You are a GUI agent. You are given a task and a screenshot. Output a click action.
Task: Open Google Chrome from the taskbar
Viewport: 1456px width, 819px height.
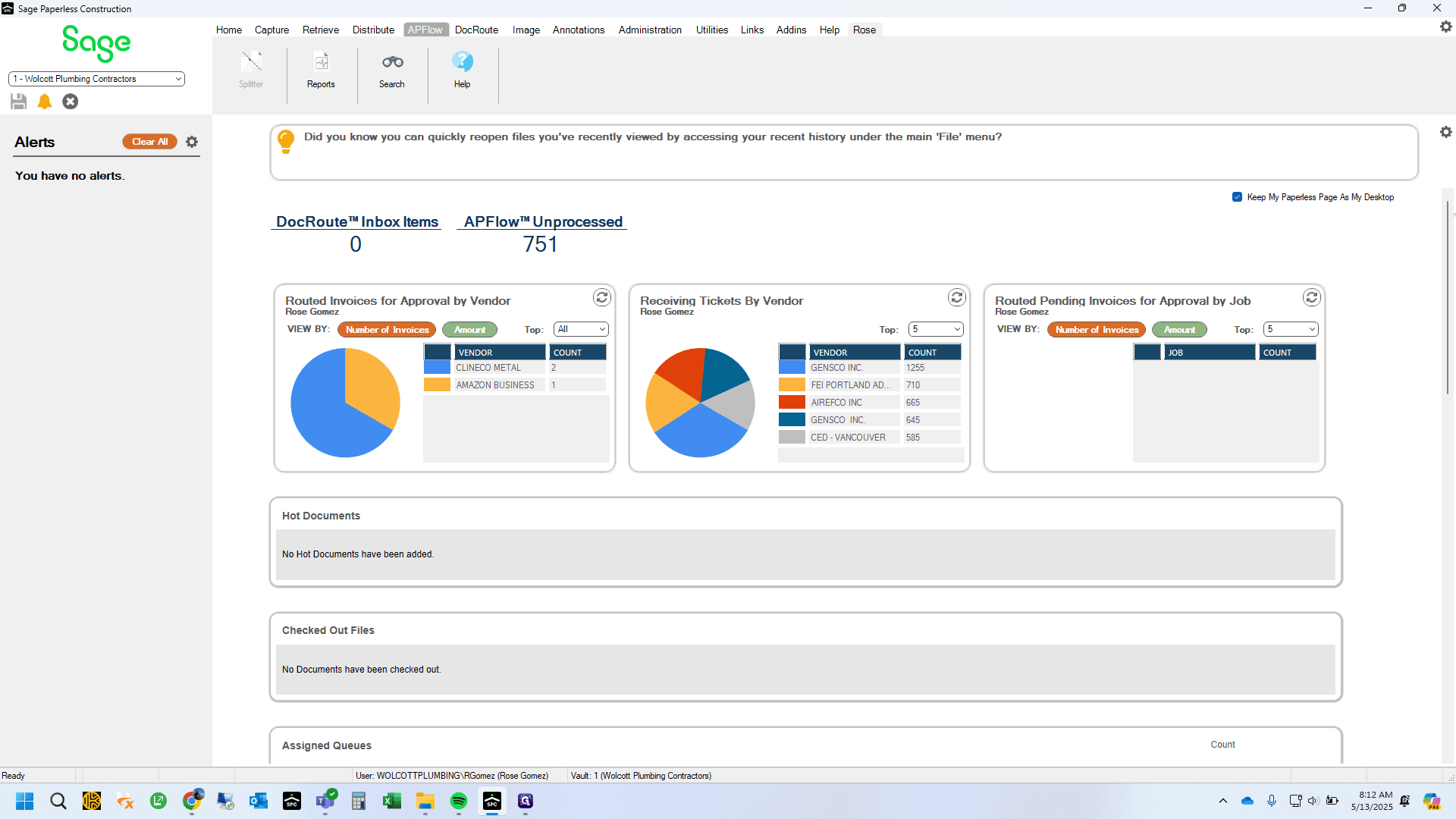click(x=192, y=802)
